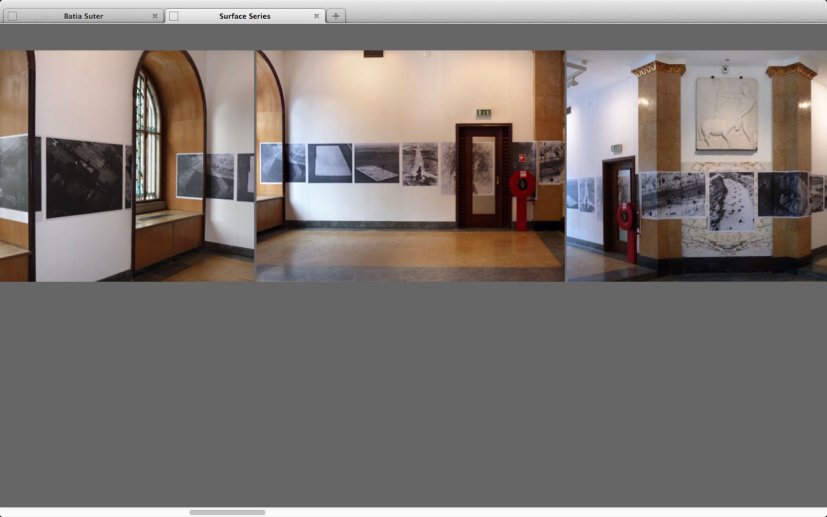Open the gallery photo with wooden door
Image resolution: width=827 pixels, height=517 pixels.
pyautogui.click(x=410, y=166)
